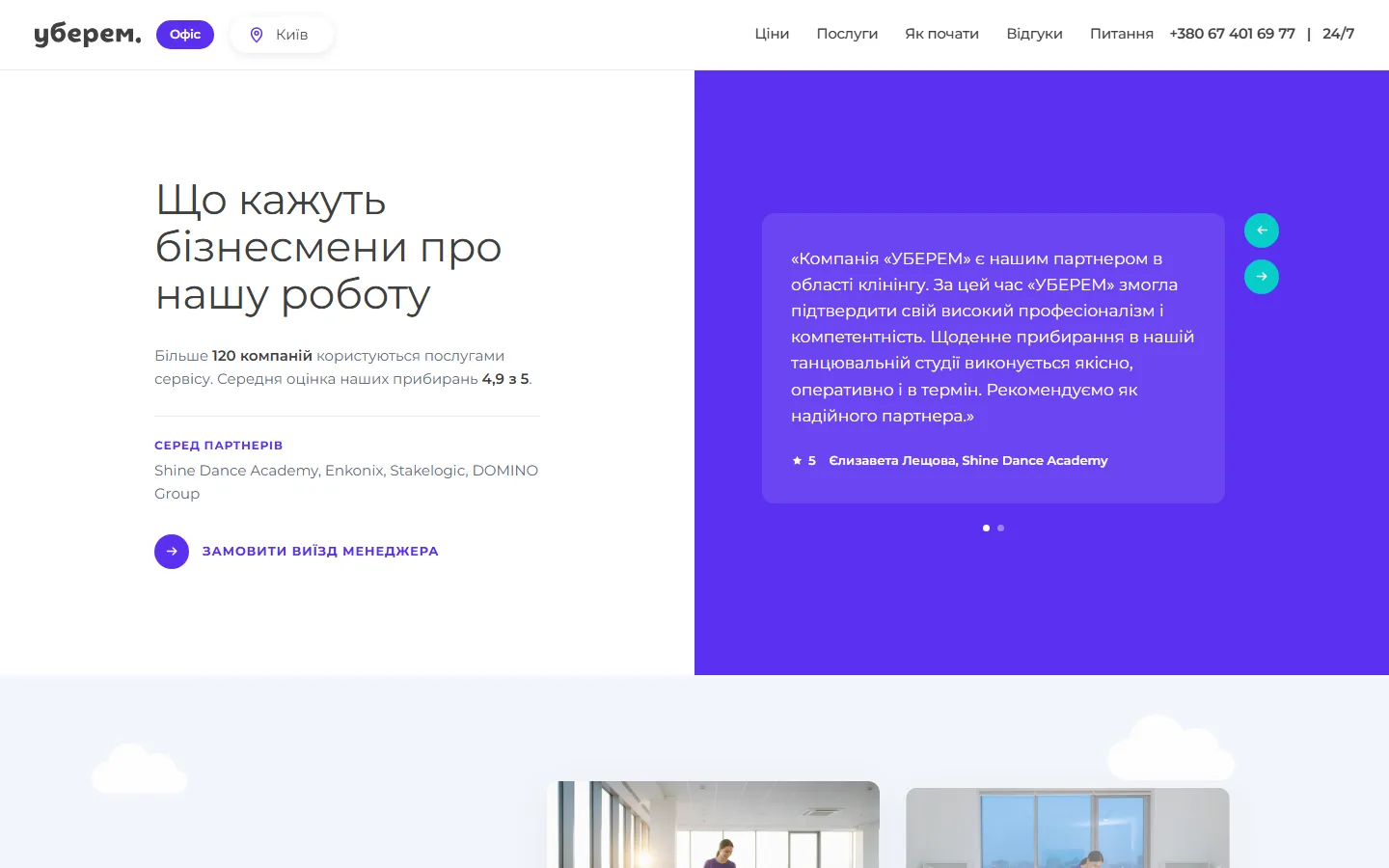
Task: Click heading Що кажуть бізнесмени про нашу роботу
Action: [329, 247]
